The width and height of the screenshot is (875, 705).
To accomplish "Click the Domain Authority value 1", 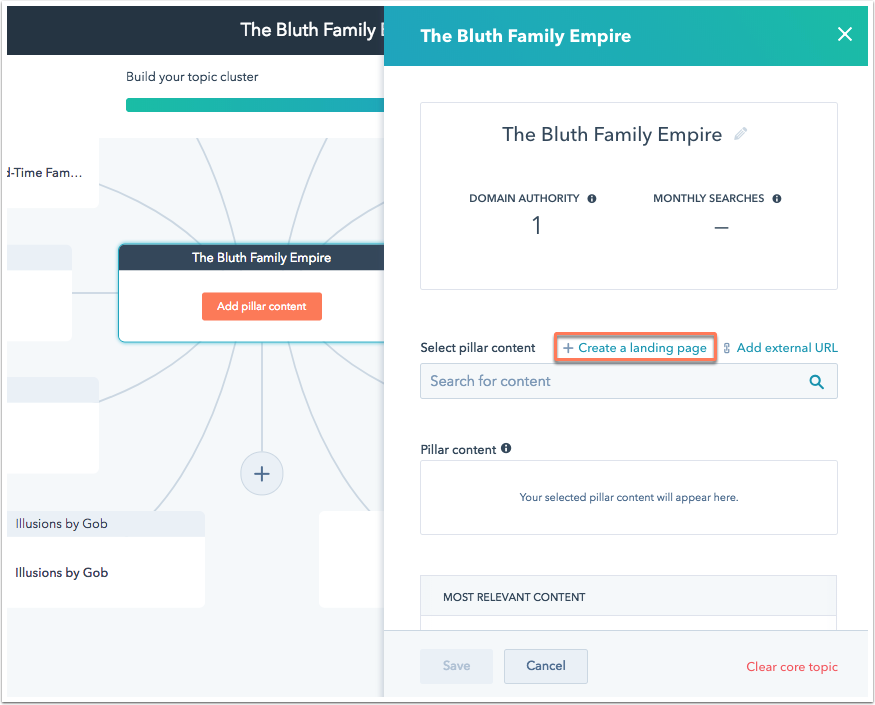I will (536, 226).
